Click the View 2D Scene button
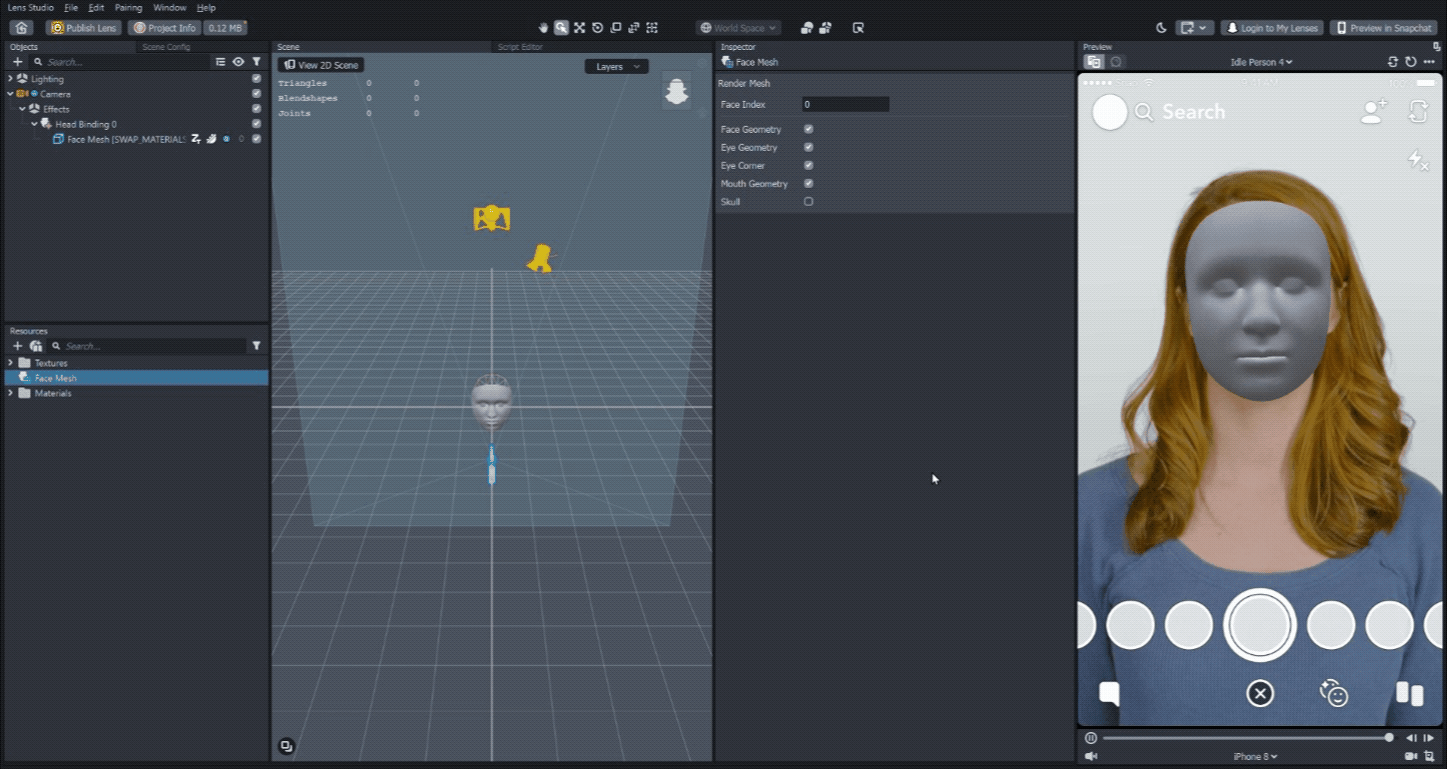 [x=321, y=65]
